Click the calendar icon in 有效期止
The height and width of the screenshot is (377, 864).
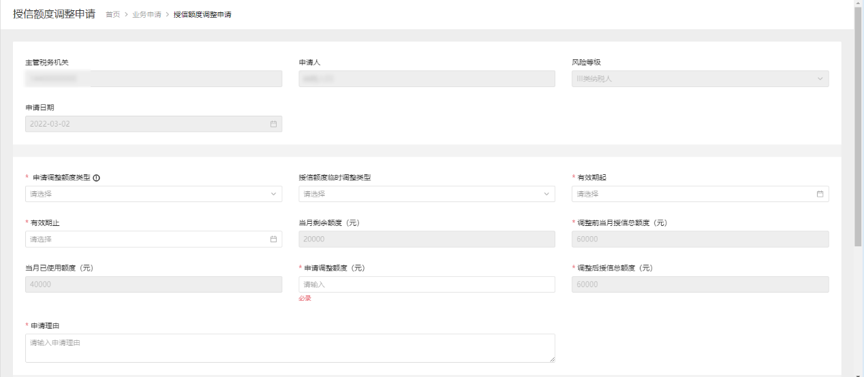point(273,239)
